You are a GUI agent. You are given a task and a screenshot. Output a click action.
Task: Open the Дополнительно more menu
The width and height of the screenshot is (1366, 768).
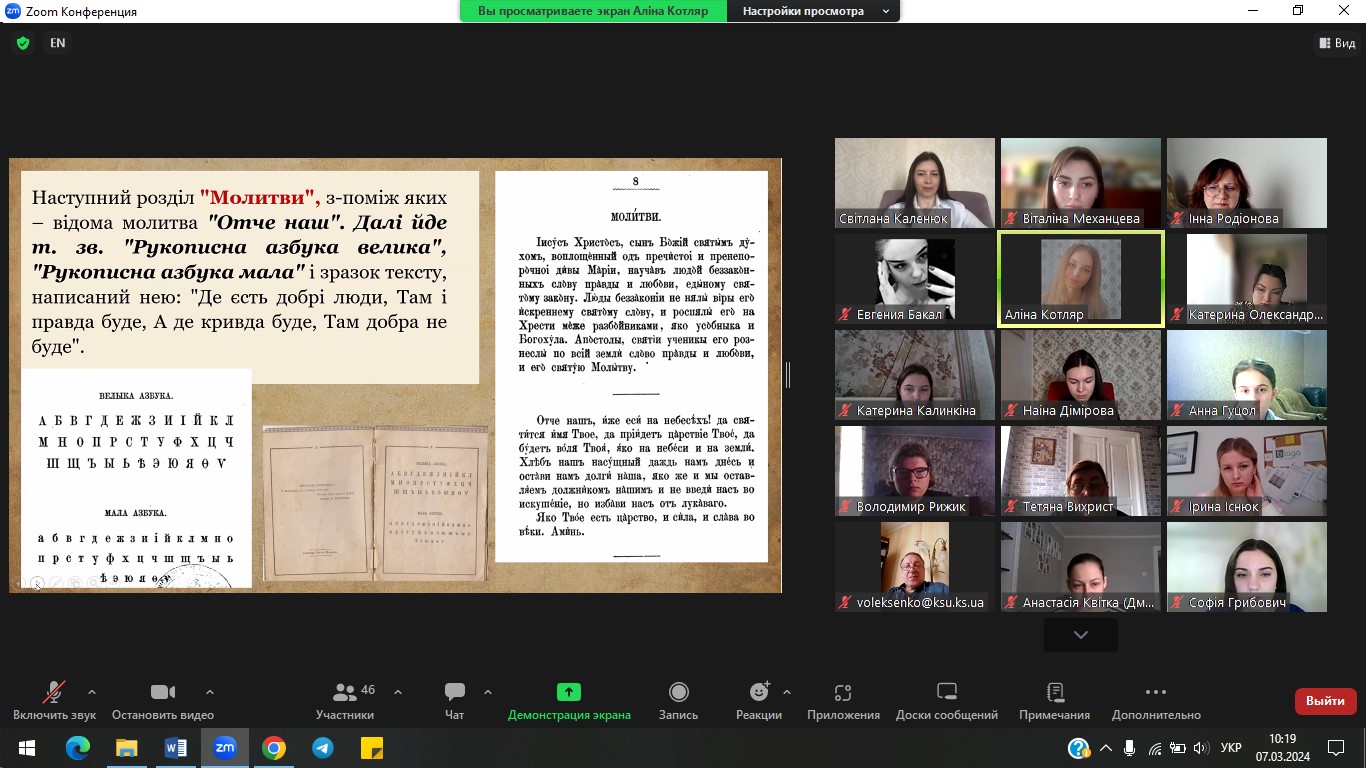point(1155,693)
